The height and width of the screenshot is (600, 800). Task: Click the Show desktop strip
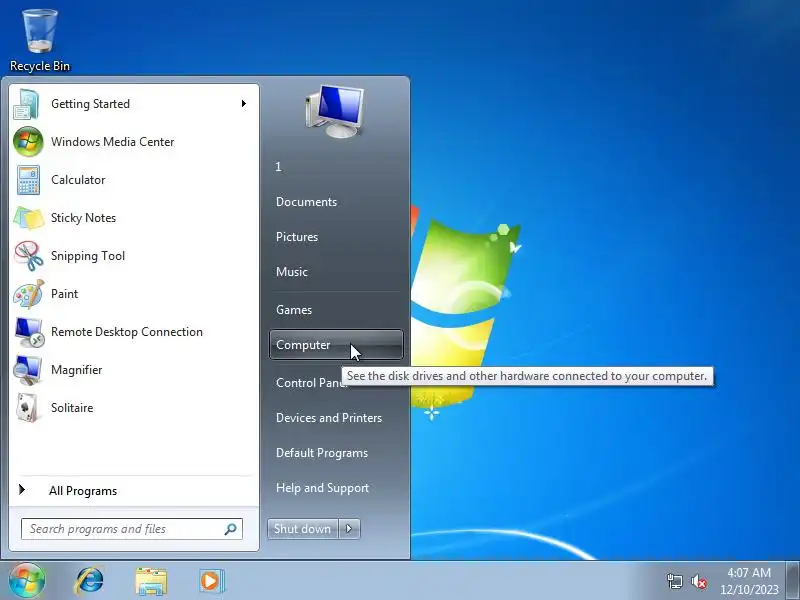792,581
